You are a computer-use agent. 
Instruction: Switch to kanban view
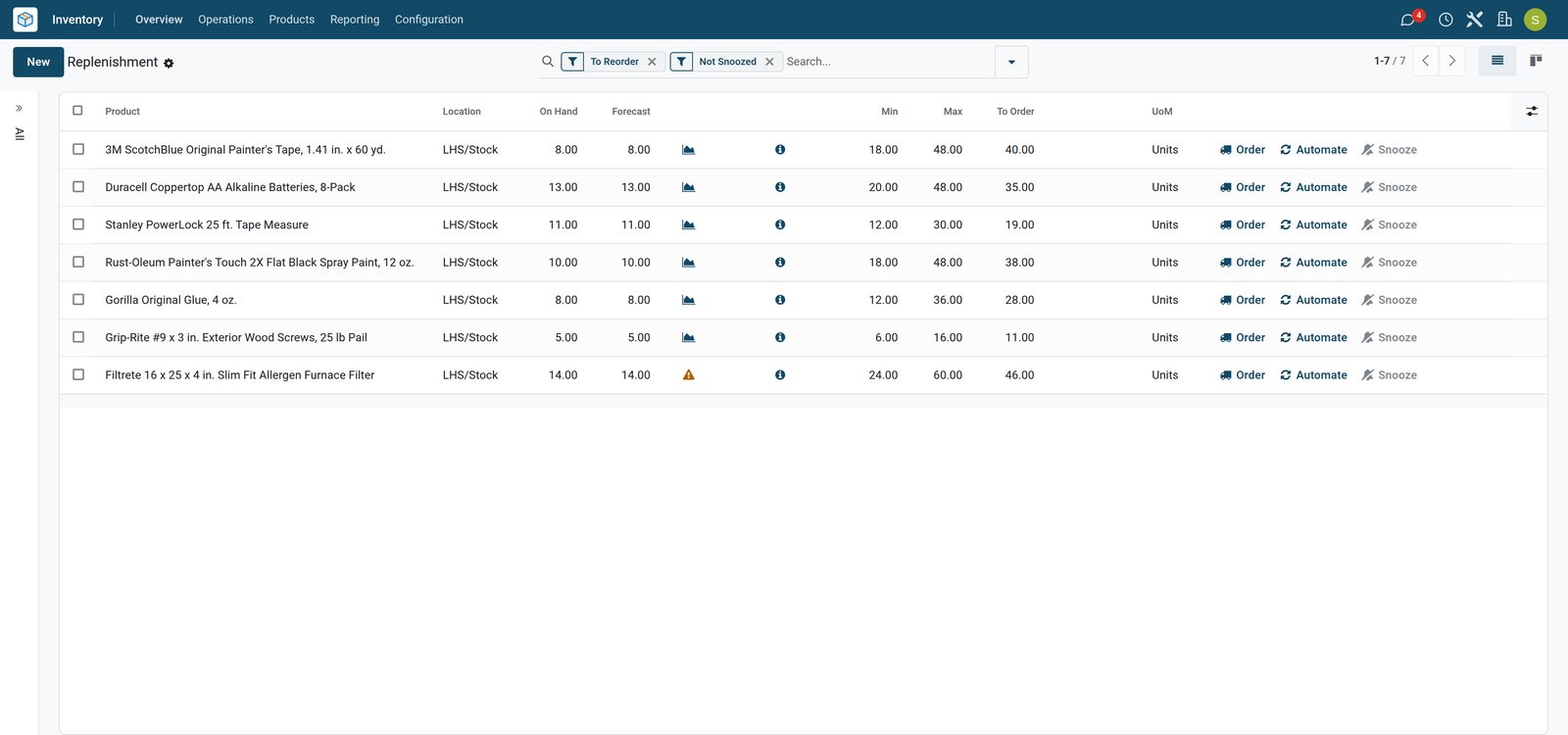[x=1536, y=61]
